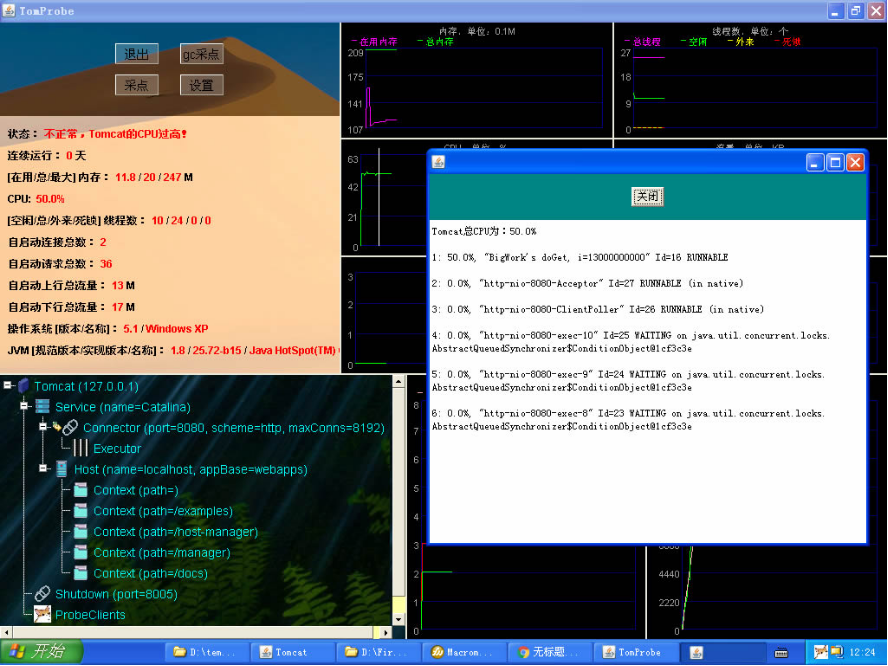Click the JVM 1.8 / 25.72-b15 version line
The height and width of the screenshot is (666, 888).
coord(173,351)
